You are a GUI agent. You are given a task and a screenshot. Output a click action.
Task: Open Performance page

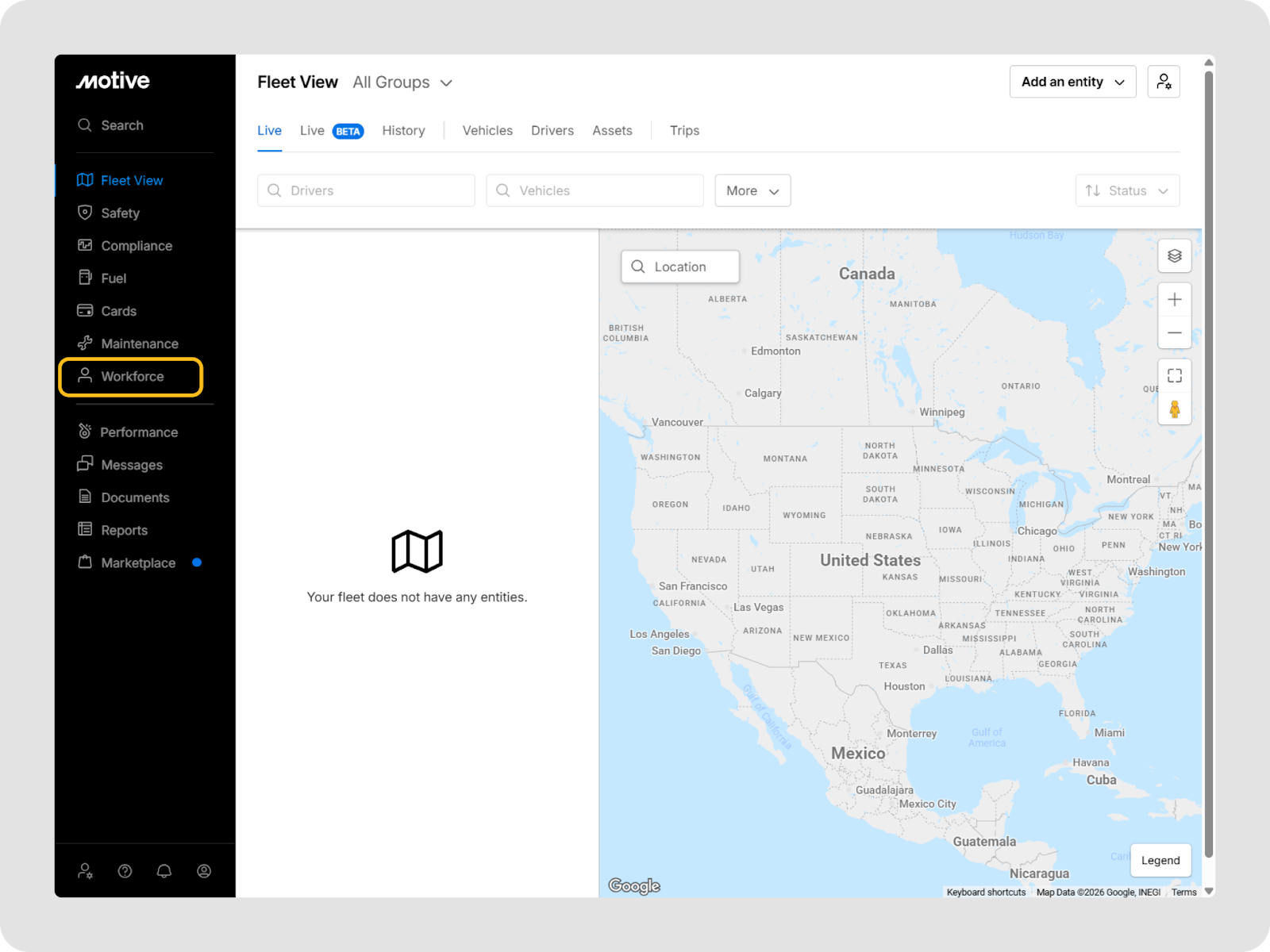click(128, 432)
